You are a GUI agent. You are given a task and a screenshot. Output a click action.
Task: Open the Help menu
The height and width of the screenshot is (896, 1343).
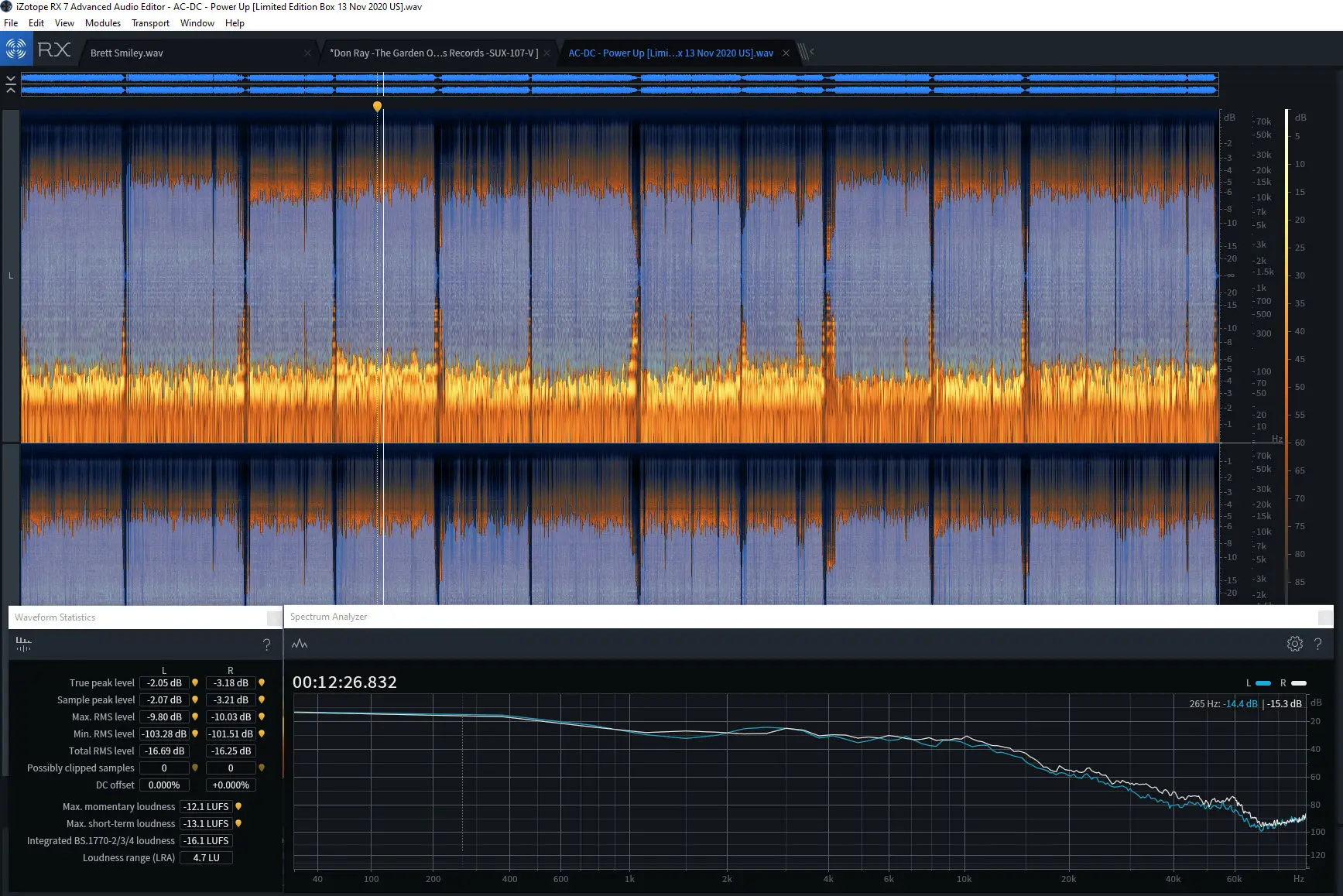[235, 23]
